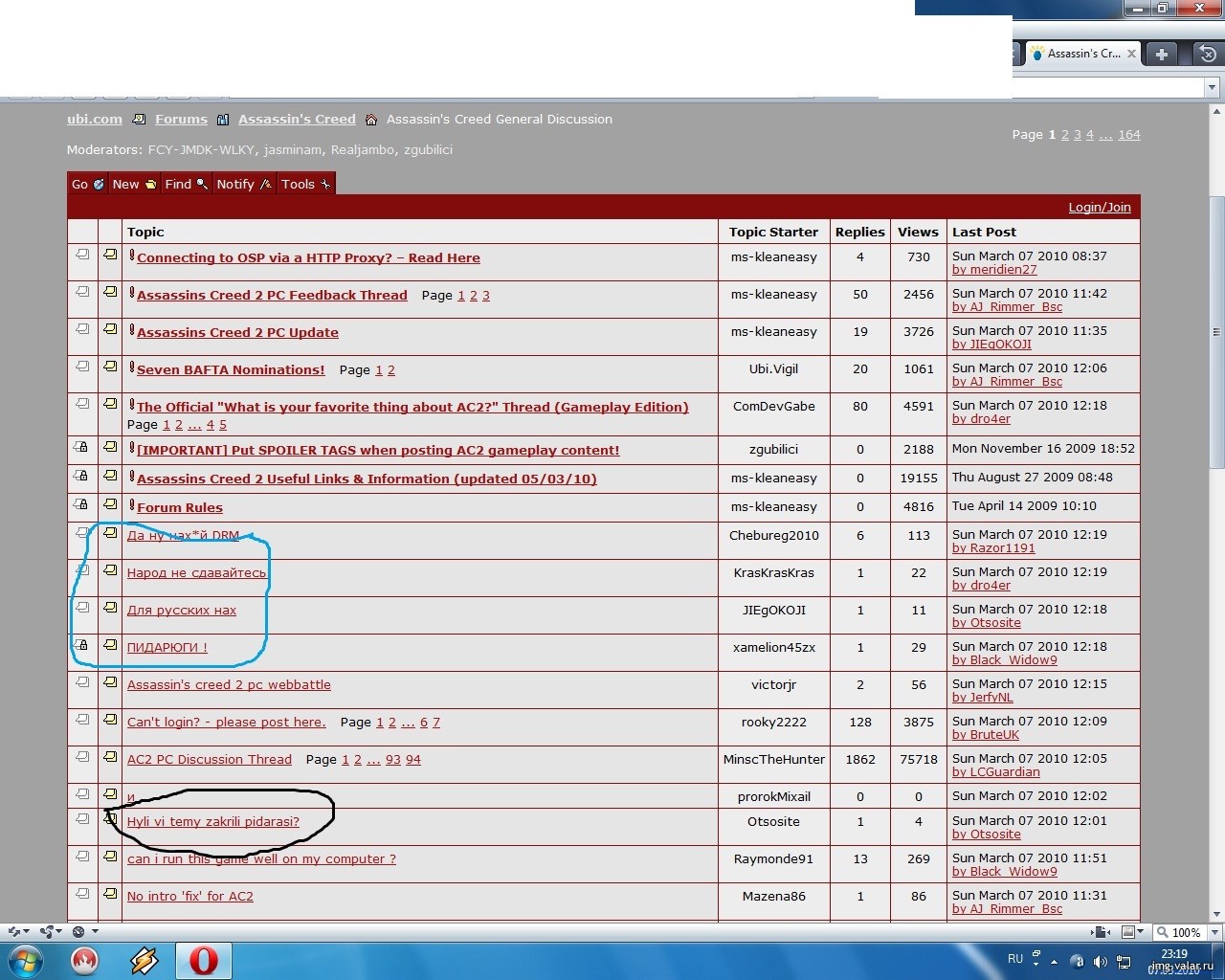Open page 3 of PC Feedback Thread
The image size is (1225, 980).
(485, 296)
